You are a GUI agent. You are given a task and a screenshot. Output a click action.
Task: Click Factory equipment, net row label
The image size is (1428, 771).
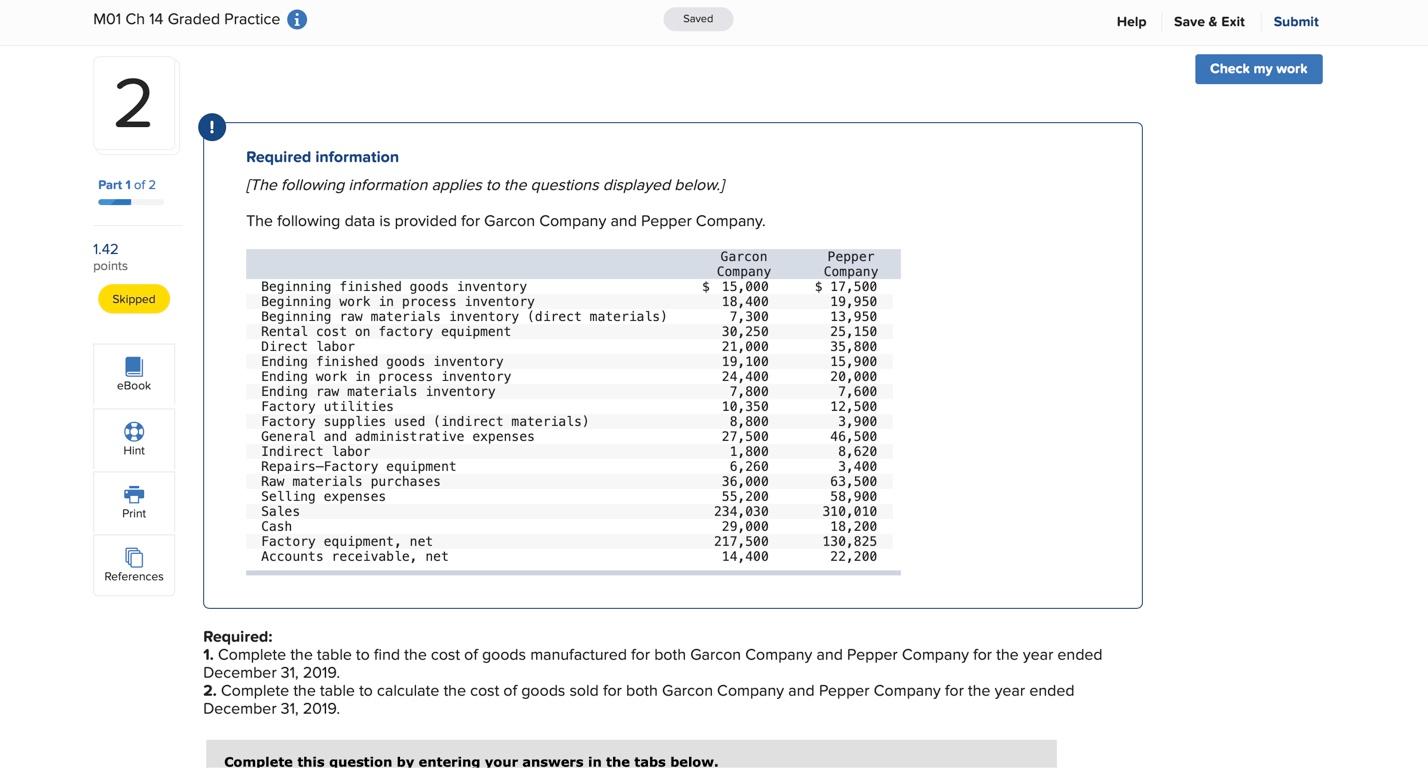tap(347, 542)
